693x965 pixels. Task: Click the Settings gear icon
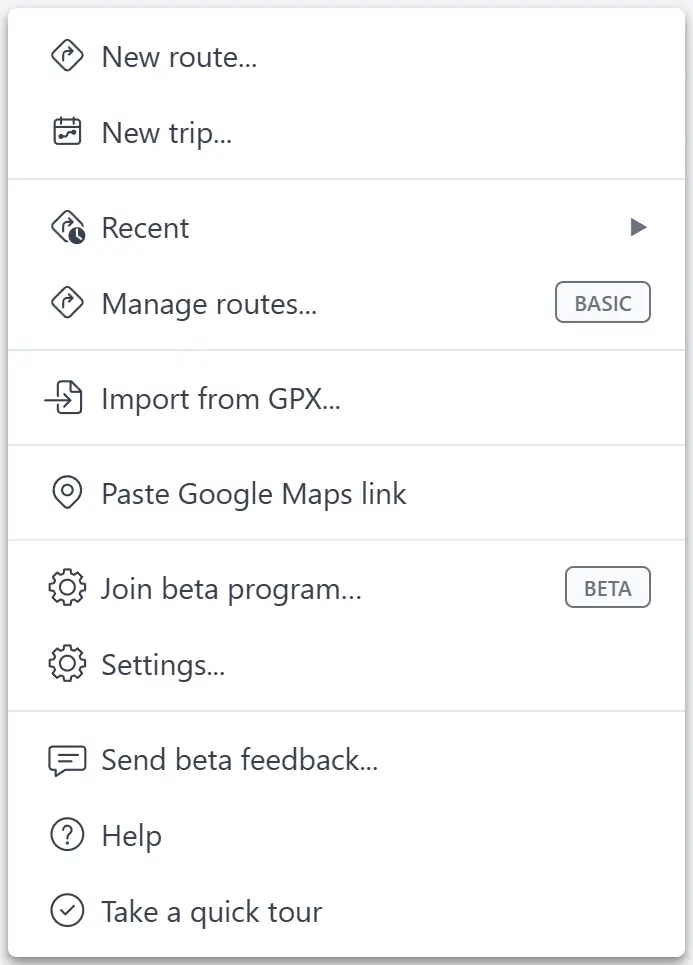tap(67, 663)
